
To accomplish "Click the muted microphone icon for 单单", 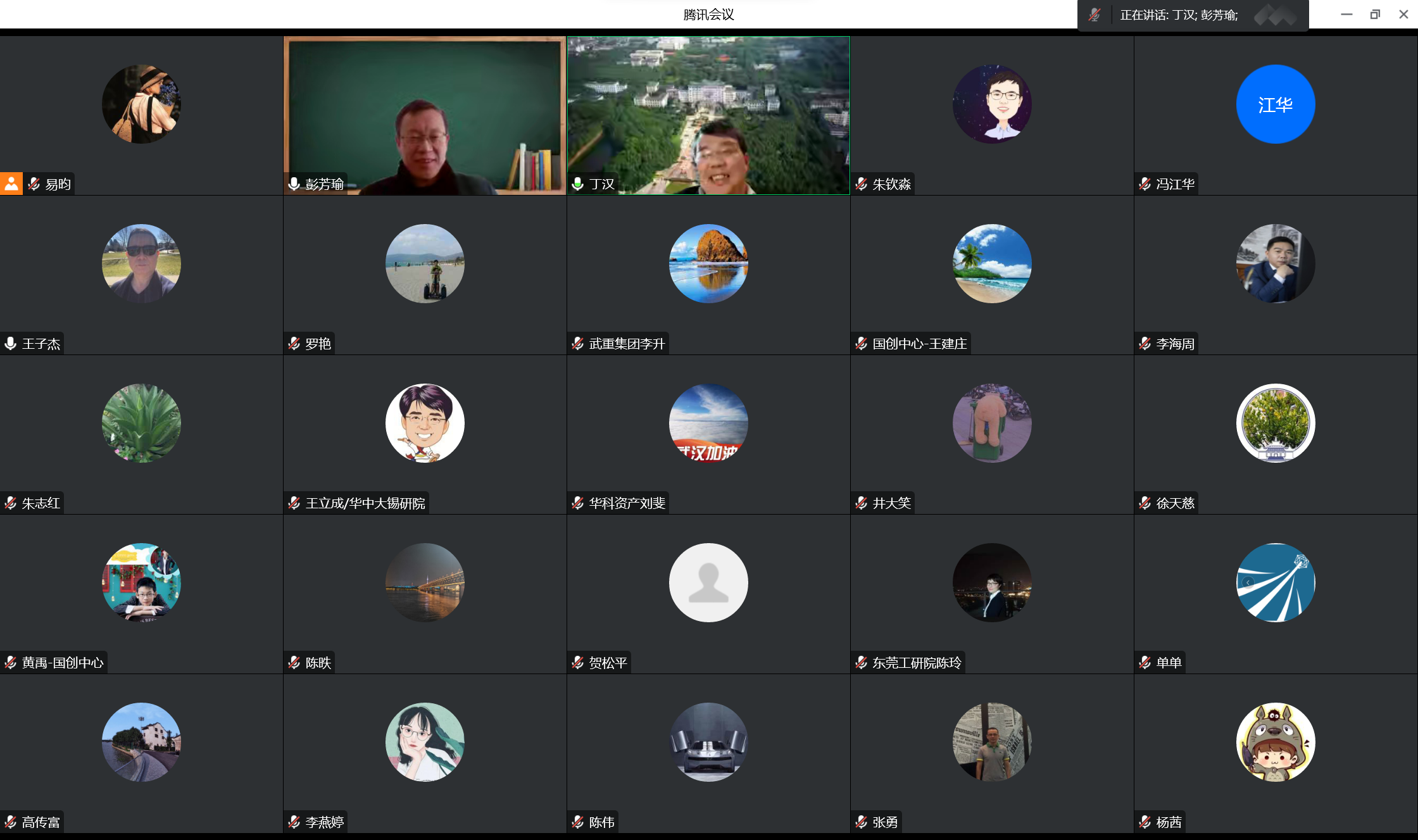I will (x=1145, y=662).
